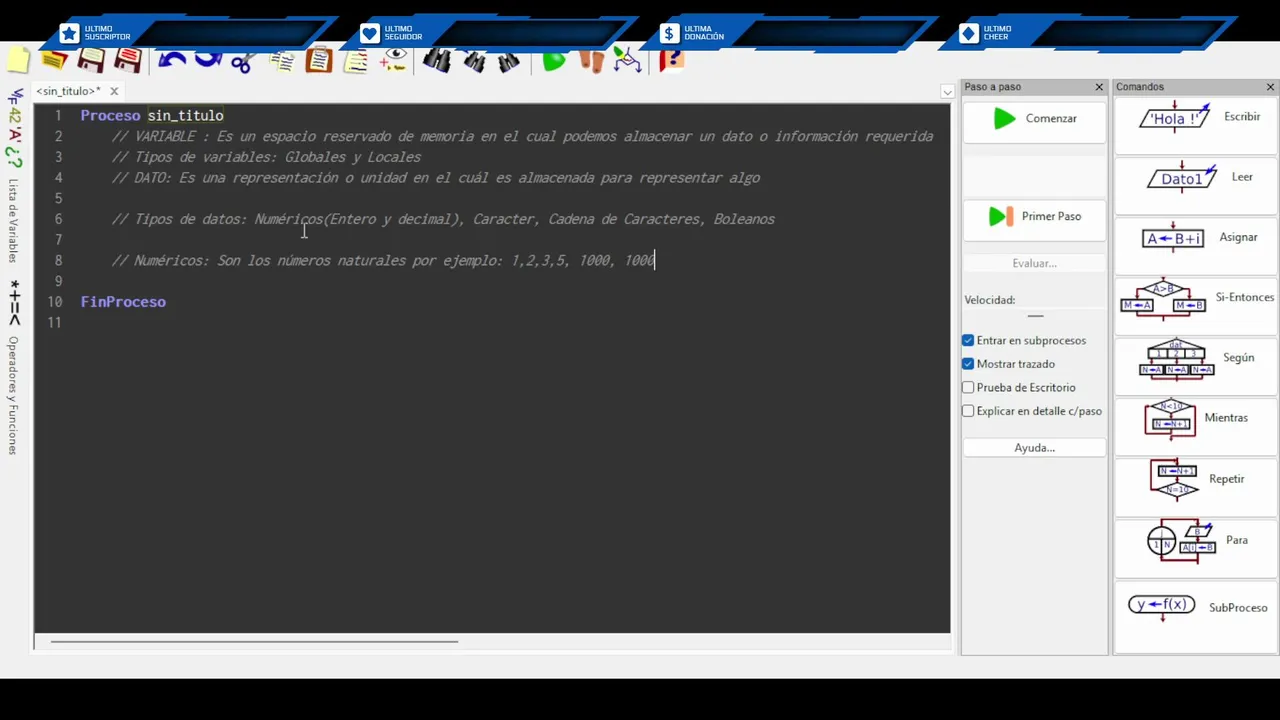The image size is (1280, 720).
Task: Draw the flowchart with the diagram icon
Action: pyautogui.click(x=627, y=61)
